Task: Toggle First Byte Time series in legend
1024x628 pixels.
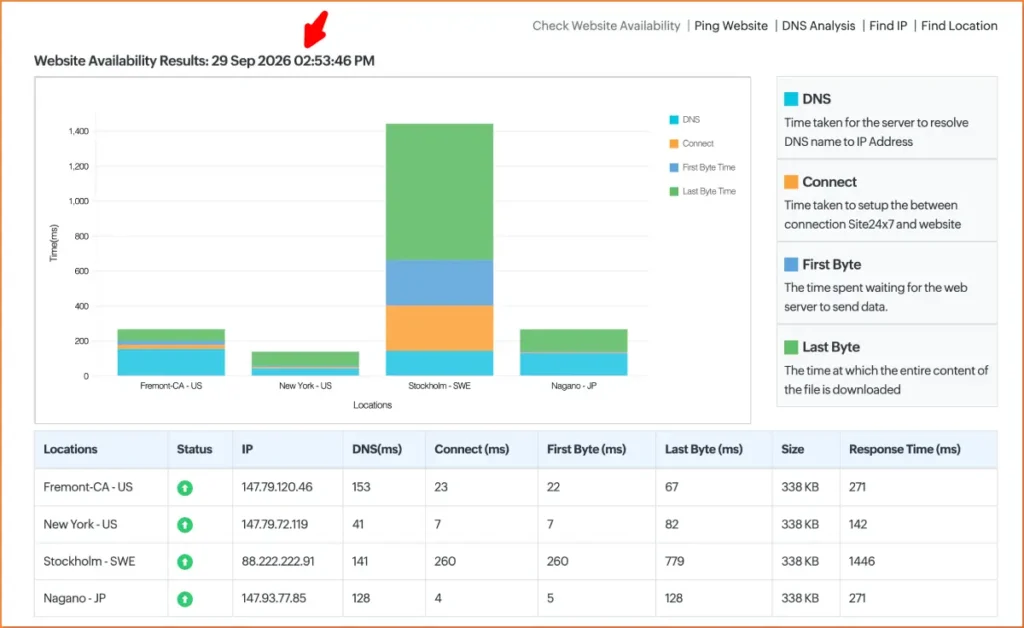Action: [702, 168]
